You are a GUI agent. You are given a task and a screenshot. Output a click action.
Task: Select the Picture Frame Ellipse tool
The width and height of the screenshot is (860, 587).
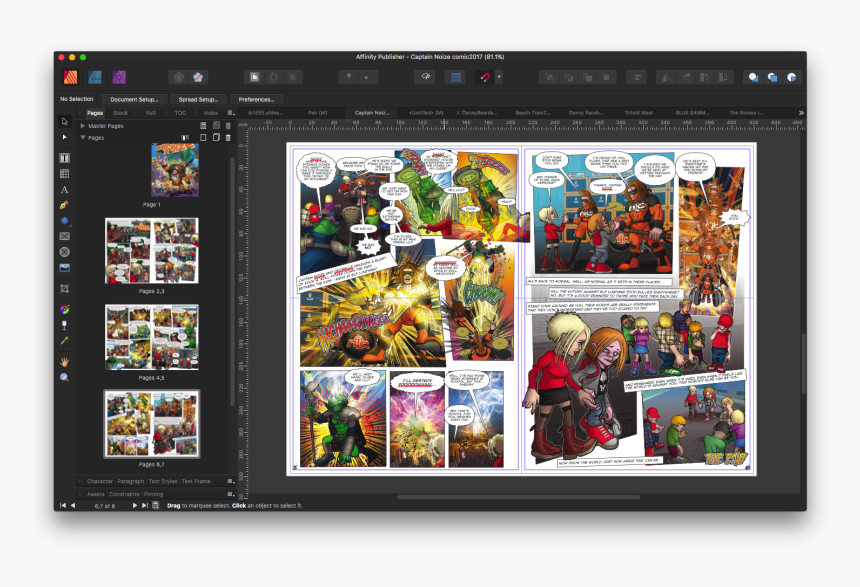64,252
